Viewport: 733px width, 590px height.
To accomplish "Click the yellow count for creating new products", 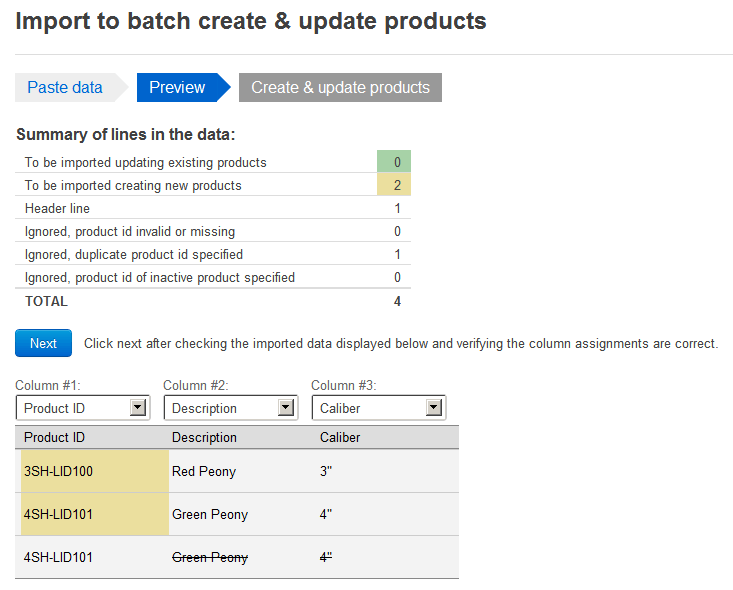I will 394,185.
